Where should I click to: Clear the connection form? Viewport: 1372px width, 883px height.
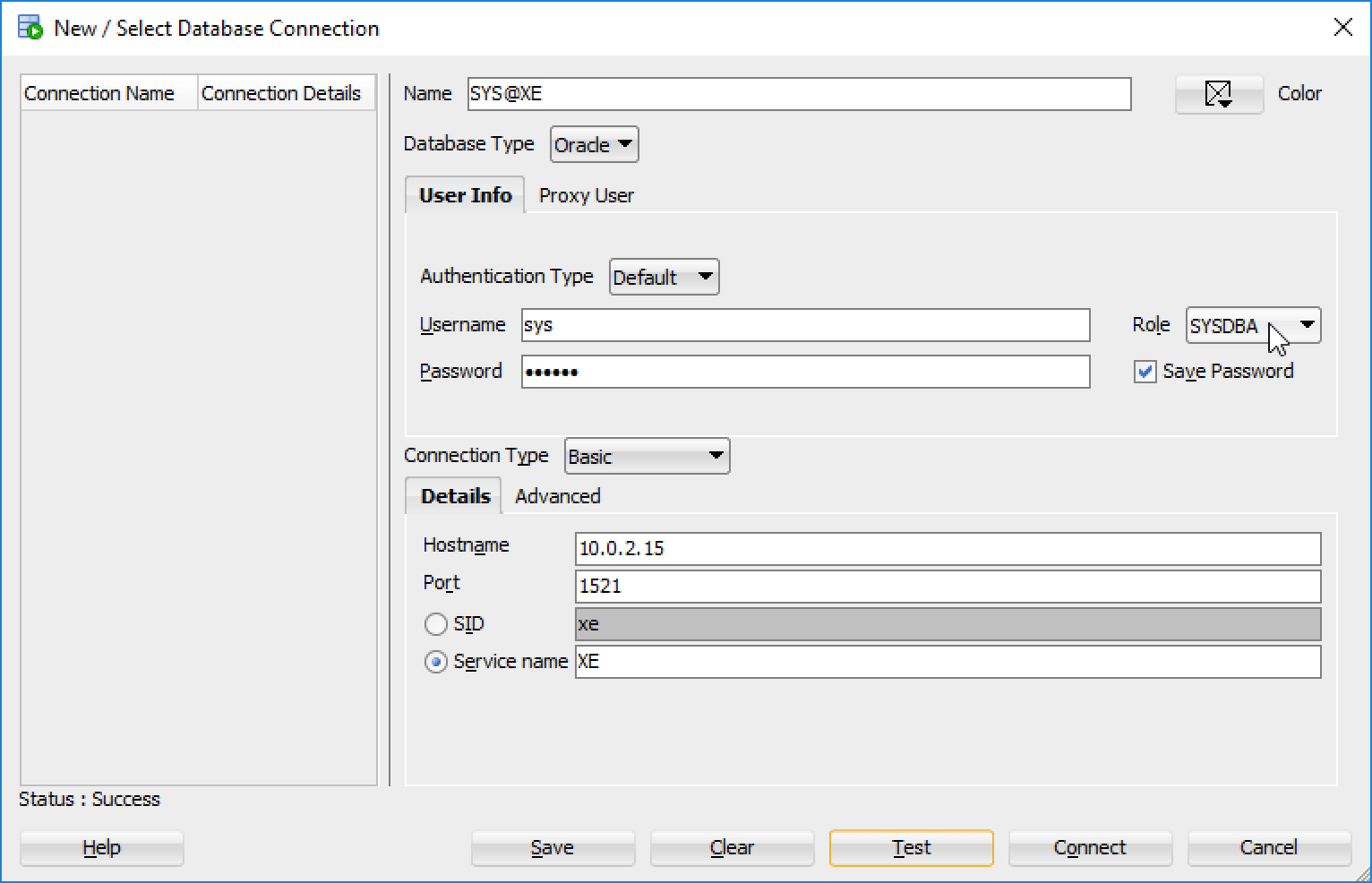coord(732,847)
